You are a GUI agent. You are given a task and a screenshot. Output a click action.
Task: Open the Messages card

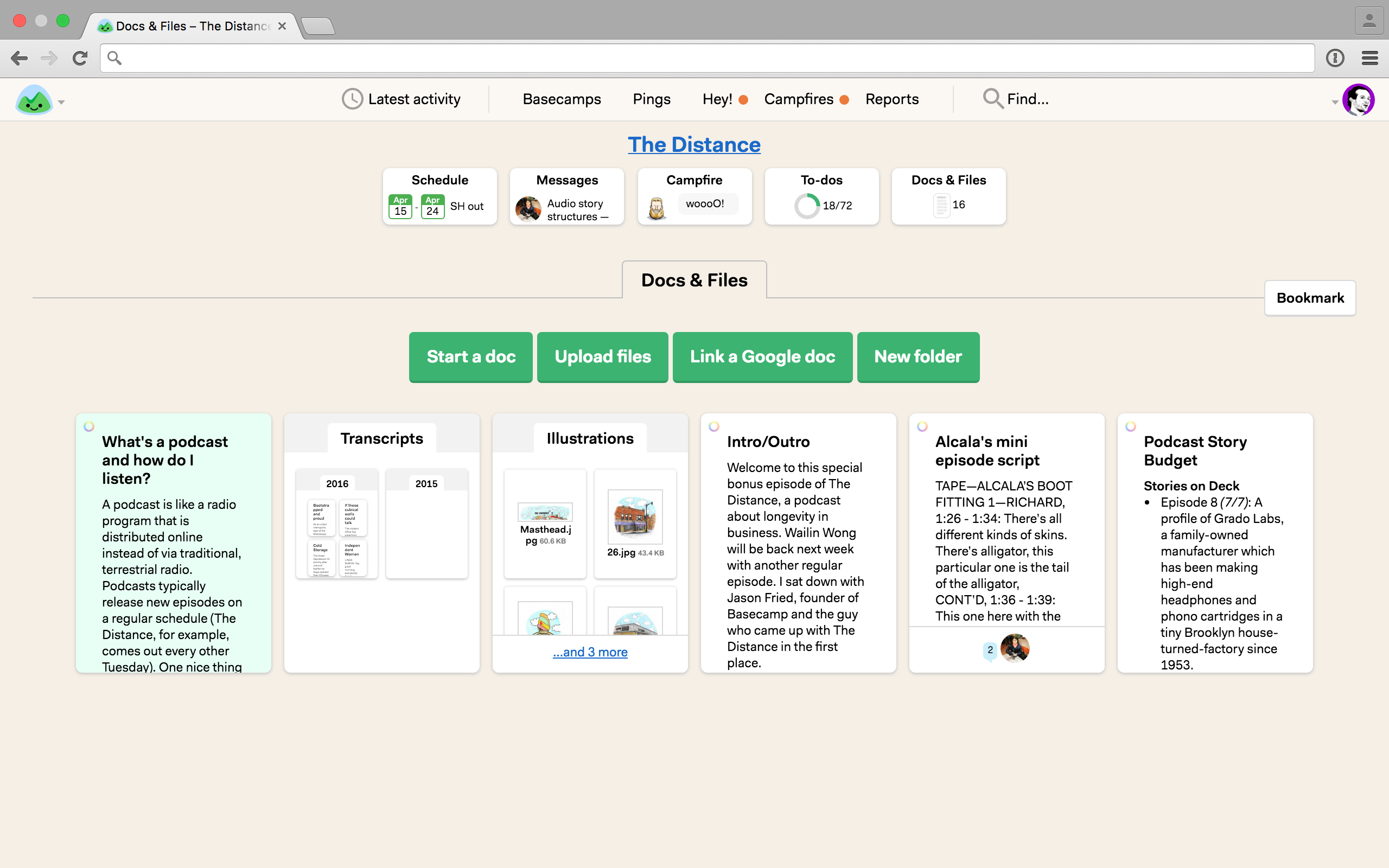coord(567,196)
